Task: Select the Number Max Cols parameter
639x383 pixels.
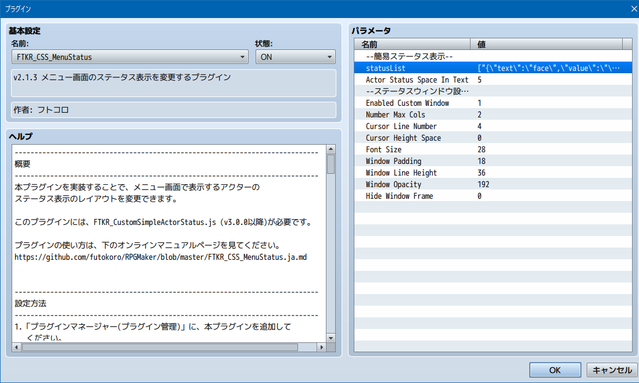Action: (493, 114)
